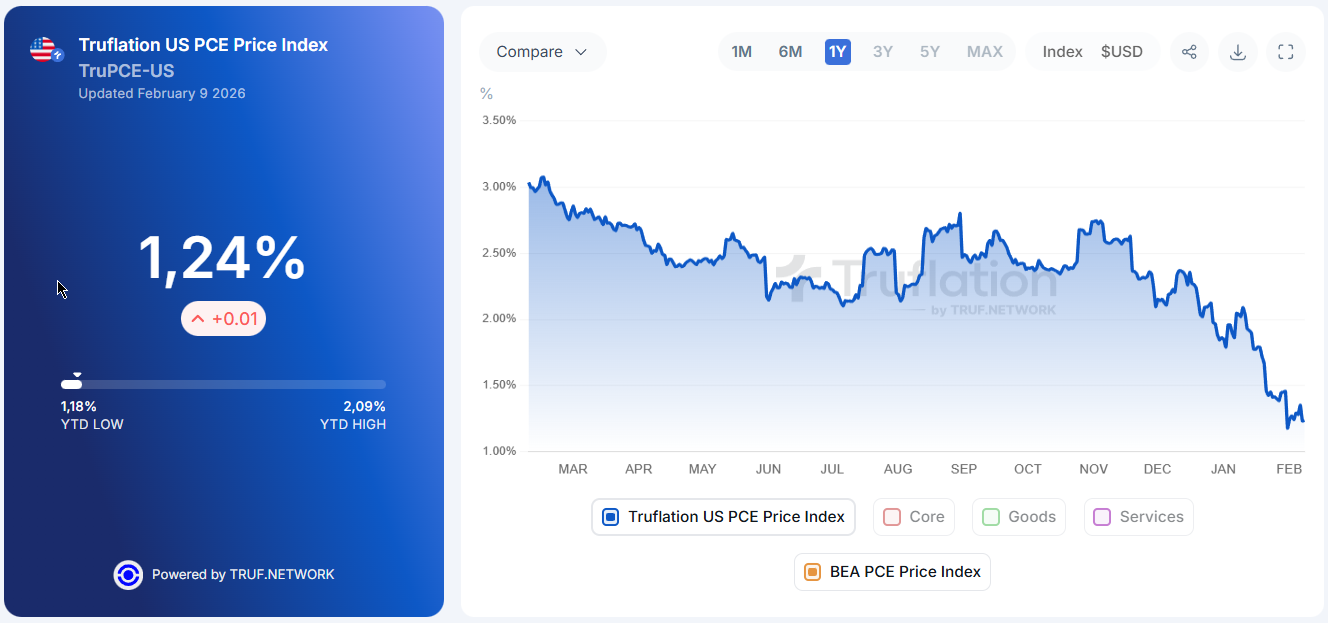Click Powered by TRUF.NETWORK link
1328x623 pixels.
click(x=243, y=575)
